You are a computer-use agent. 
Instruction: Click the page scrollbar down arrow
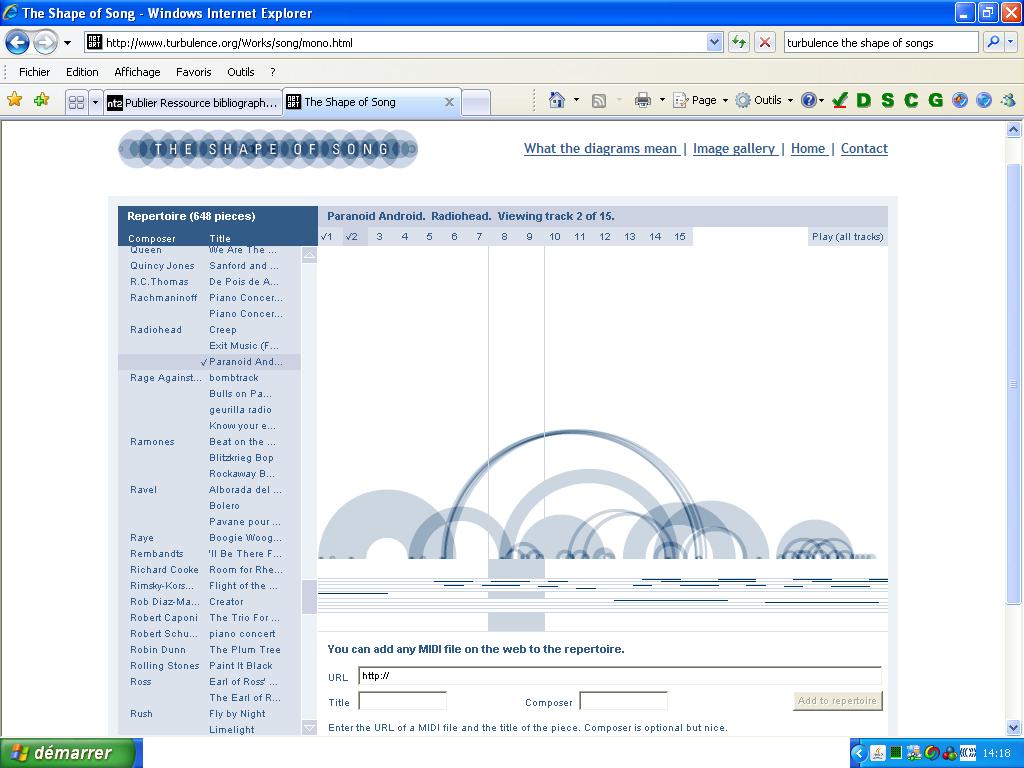[1014, 727]
